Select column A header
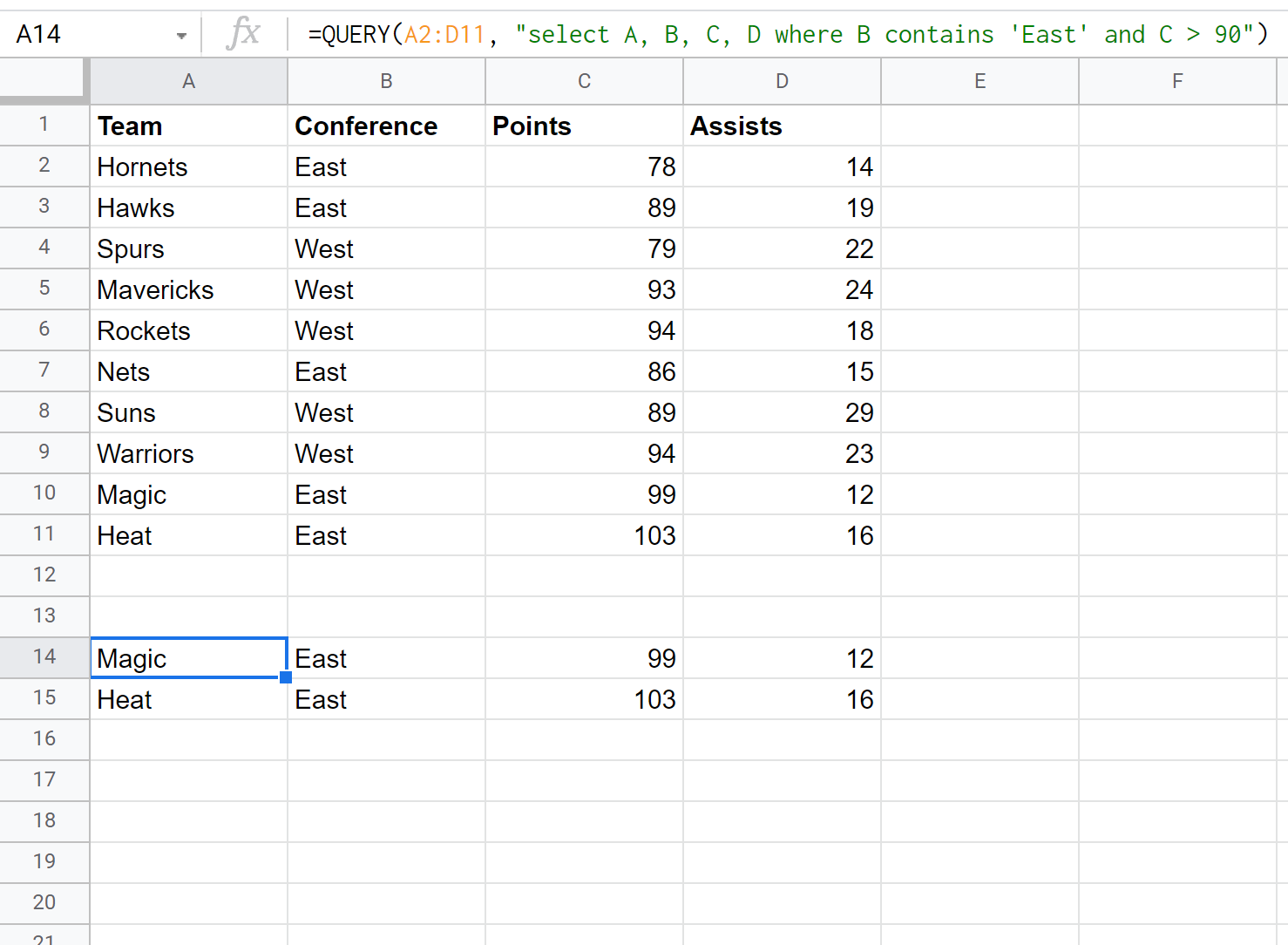 tap(188, 81)
